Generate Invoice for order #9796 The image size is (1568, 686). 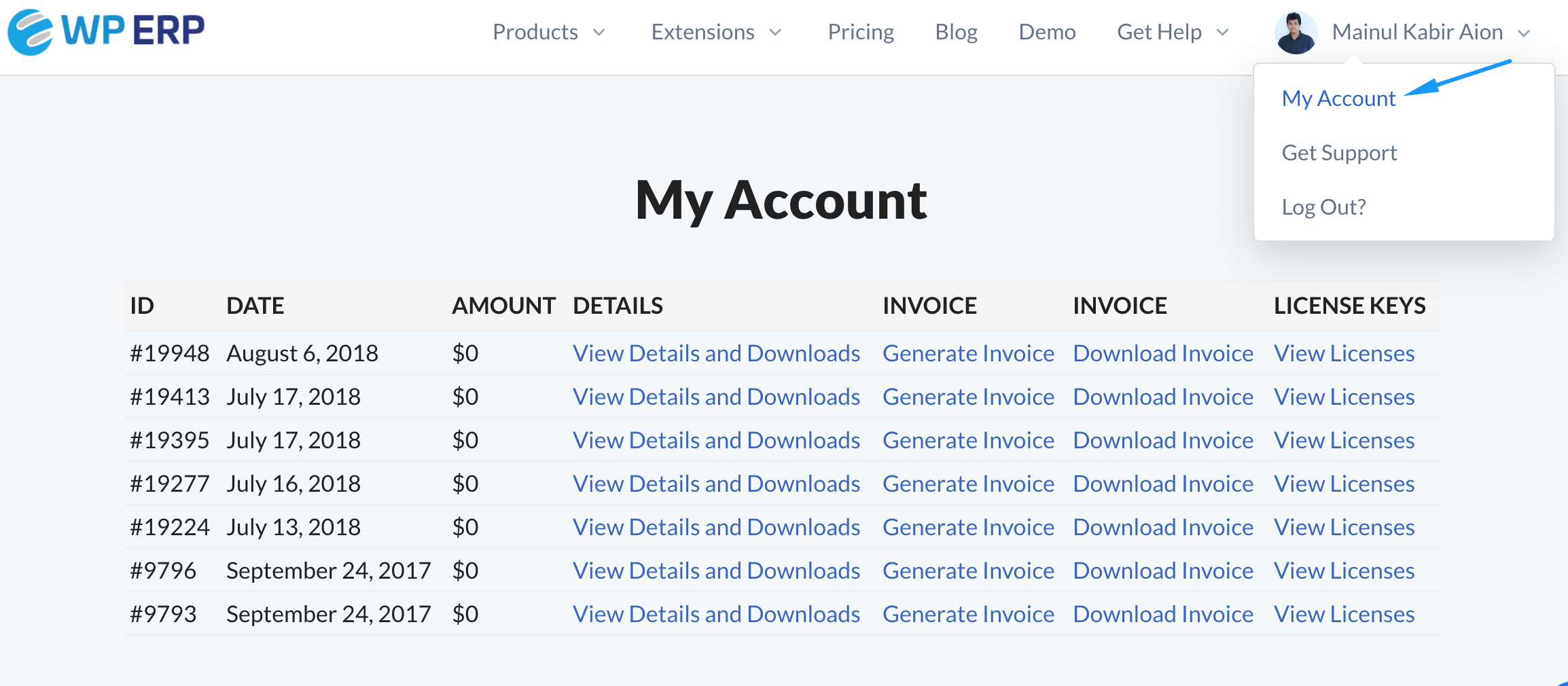tap(968, 571)
